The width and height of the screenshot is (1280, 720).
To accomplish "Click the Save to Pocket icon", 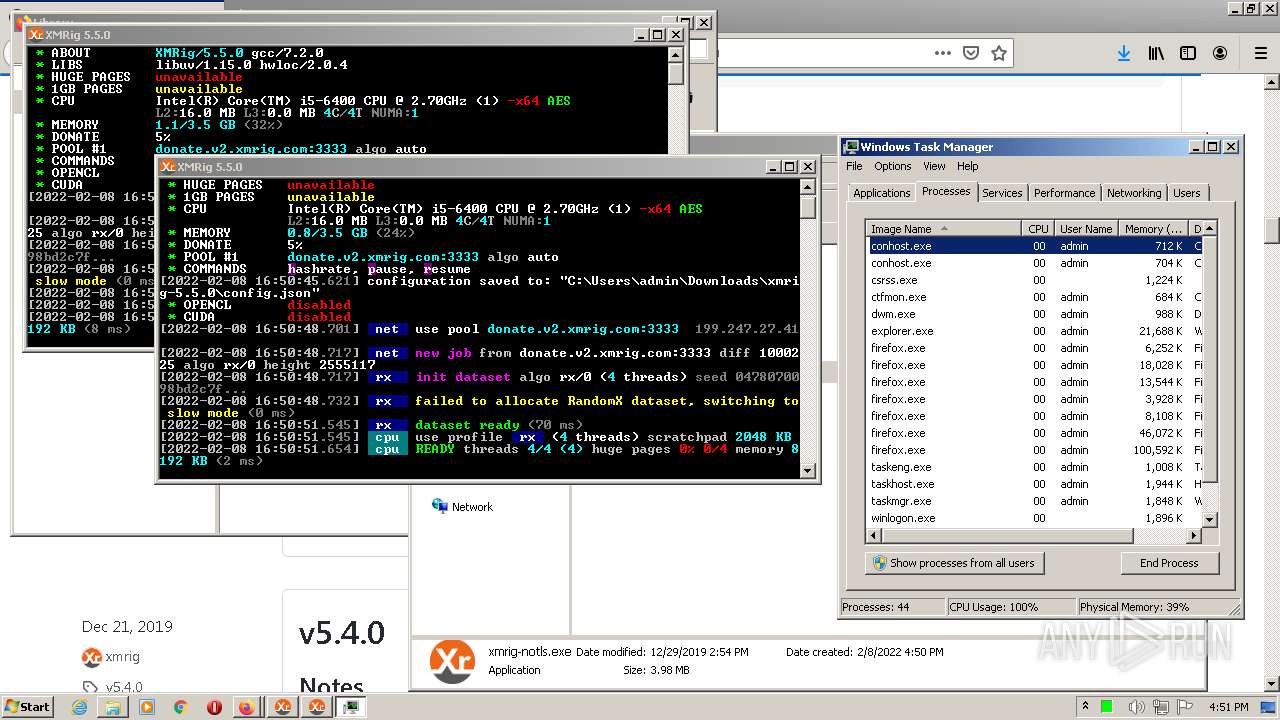I will click(x=970, y=53).
